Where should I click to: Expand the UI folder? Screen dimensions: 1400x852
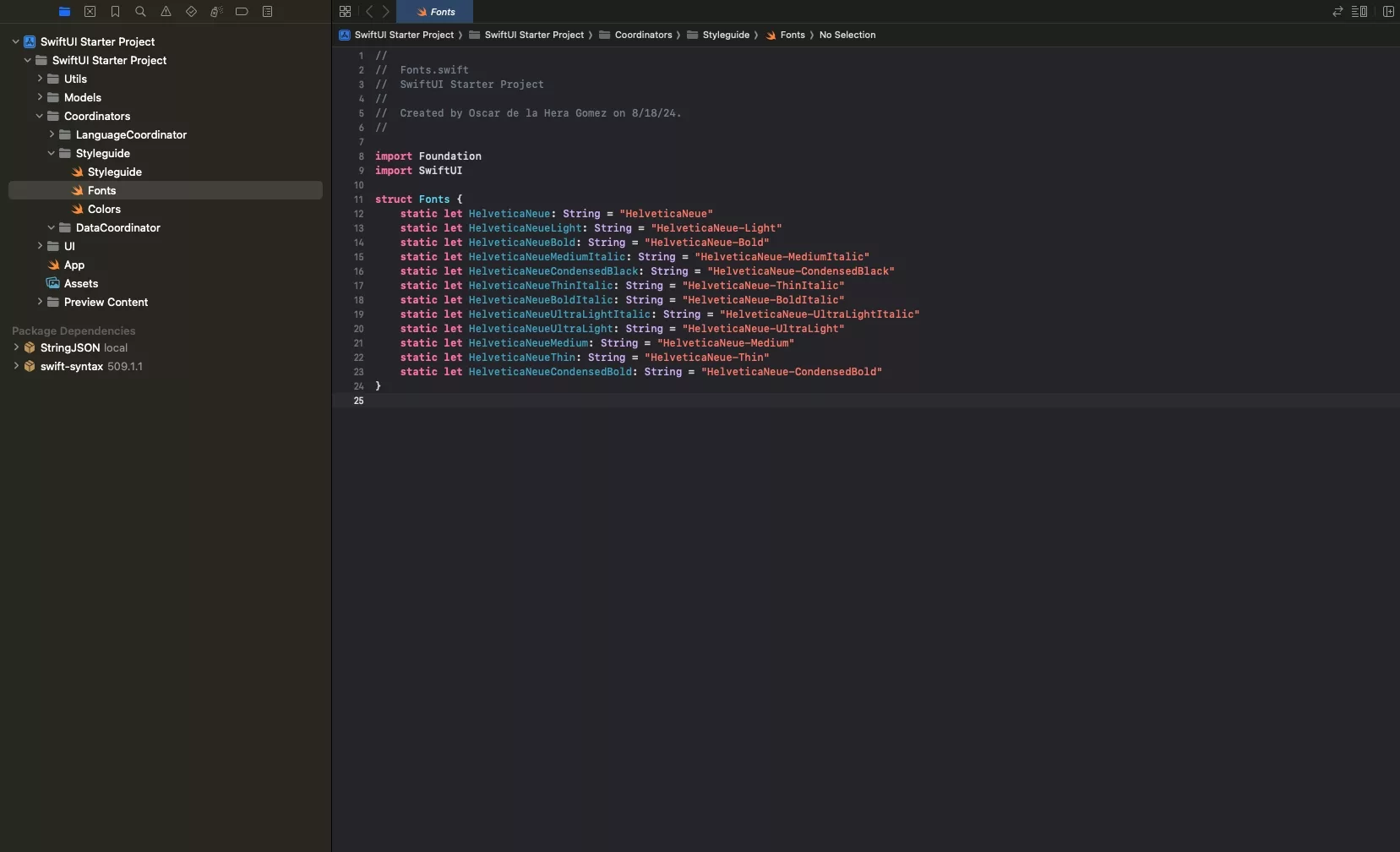click(39, 246)
